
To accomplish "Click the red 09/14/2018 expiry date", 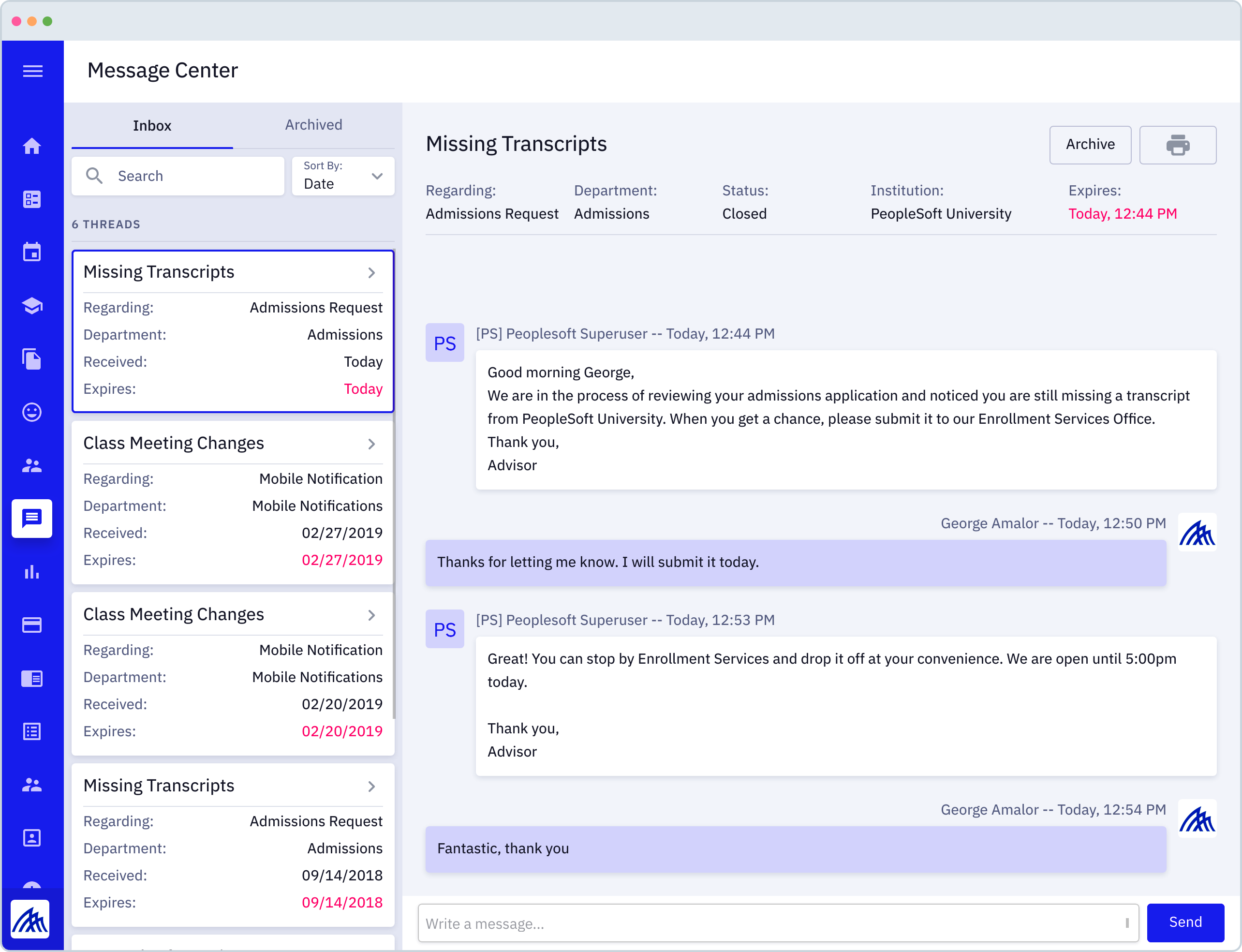I will pos(342,903).
